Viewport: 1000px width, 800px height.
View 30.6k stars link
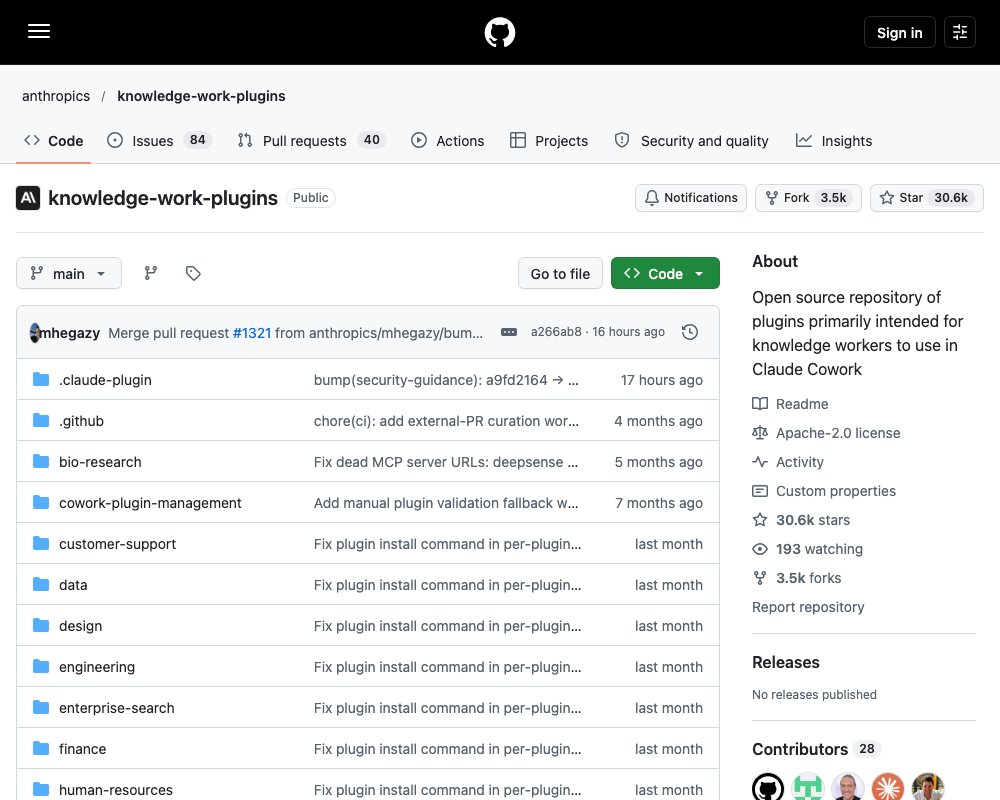pyautogui.click(x=812, y=520)
